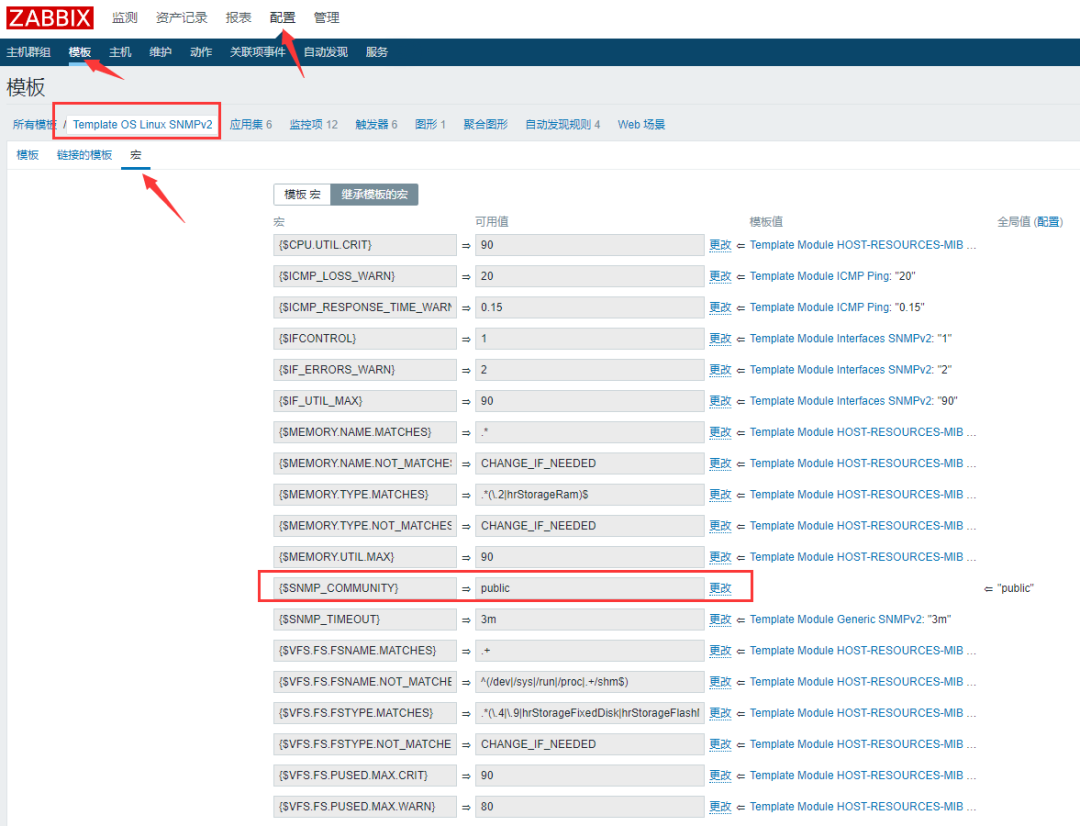Screen dimensions: 1080x826
Task: Click the global value "public" text
Action: coord(1015,588)
